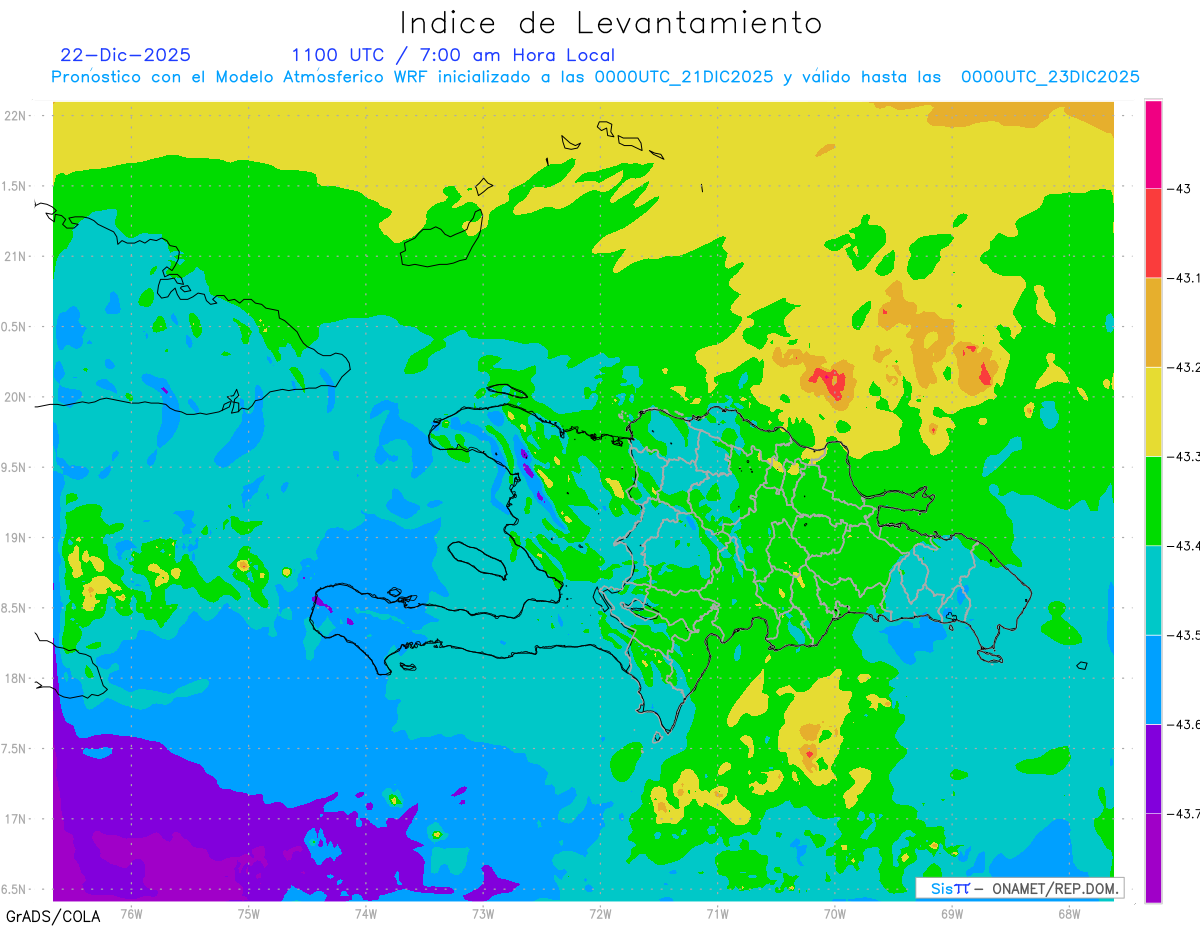The width and height of the screenshot is (1200, 927).
Task: Pick the blue legend color segment
Action: pos(1153,679)
